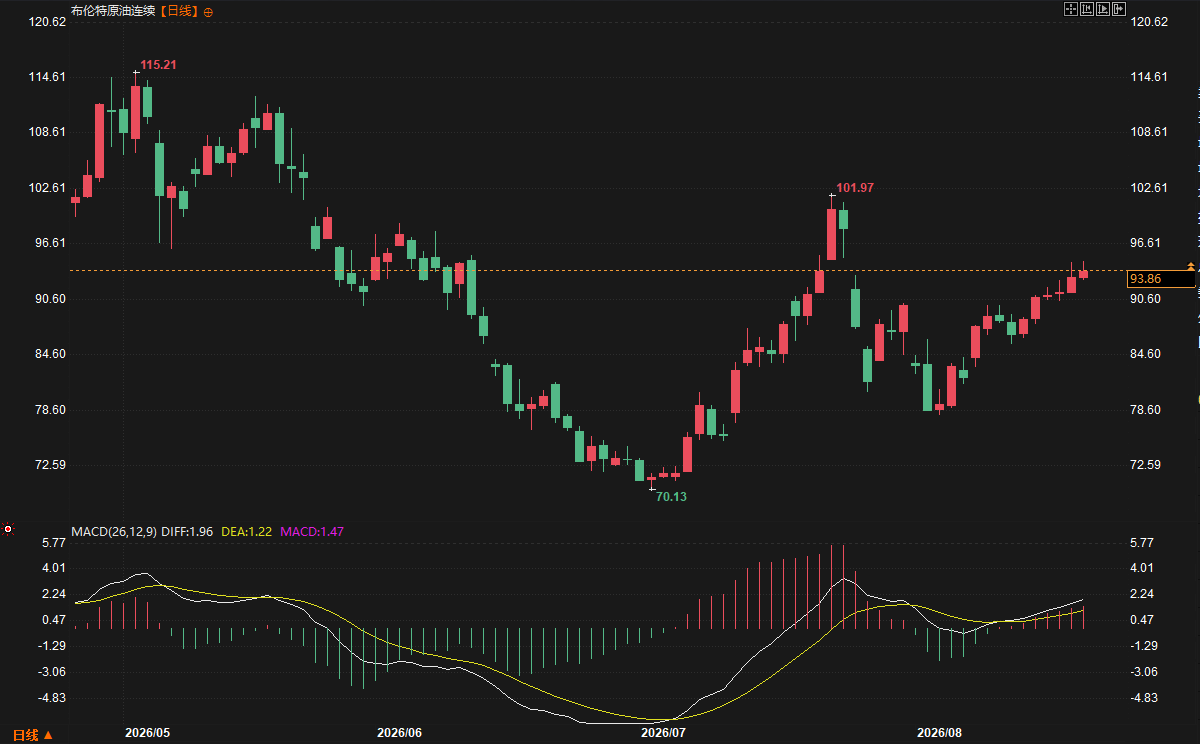Screen dimensions: 1200x744
Task: Click the left axis value 108.61
Action: click(46, 132)
